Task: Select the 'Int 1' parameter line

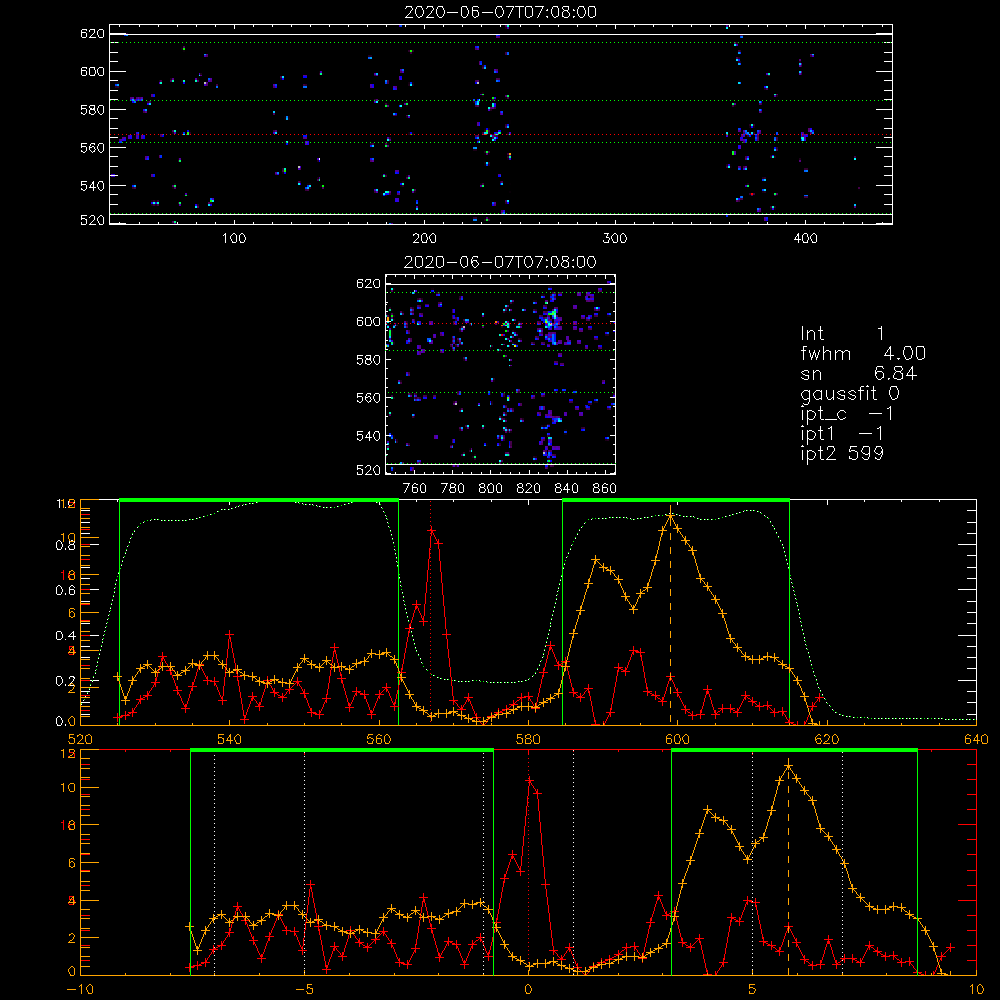Action: [x=842, y=334]
